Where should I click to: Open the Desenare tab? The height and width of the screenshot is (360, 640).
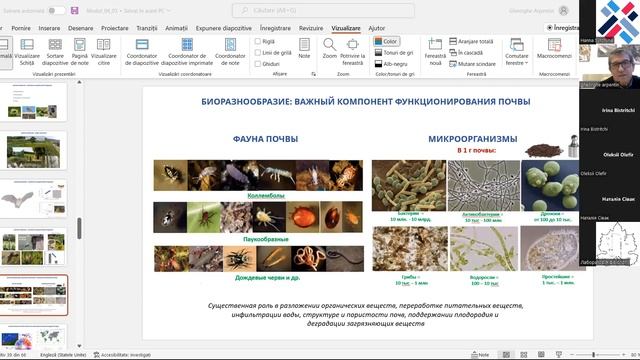click(80, 28)
